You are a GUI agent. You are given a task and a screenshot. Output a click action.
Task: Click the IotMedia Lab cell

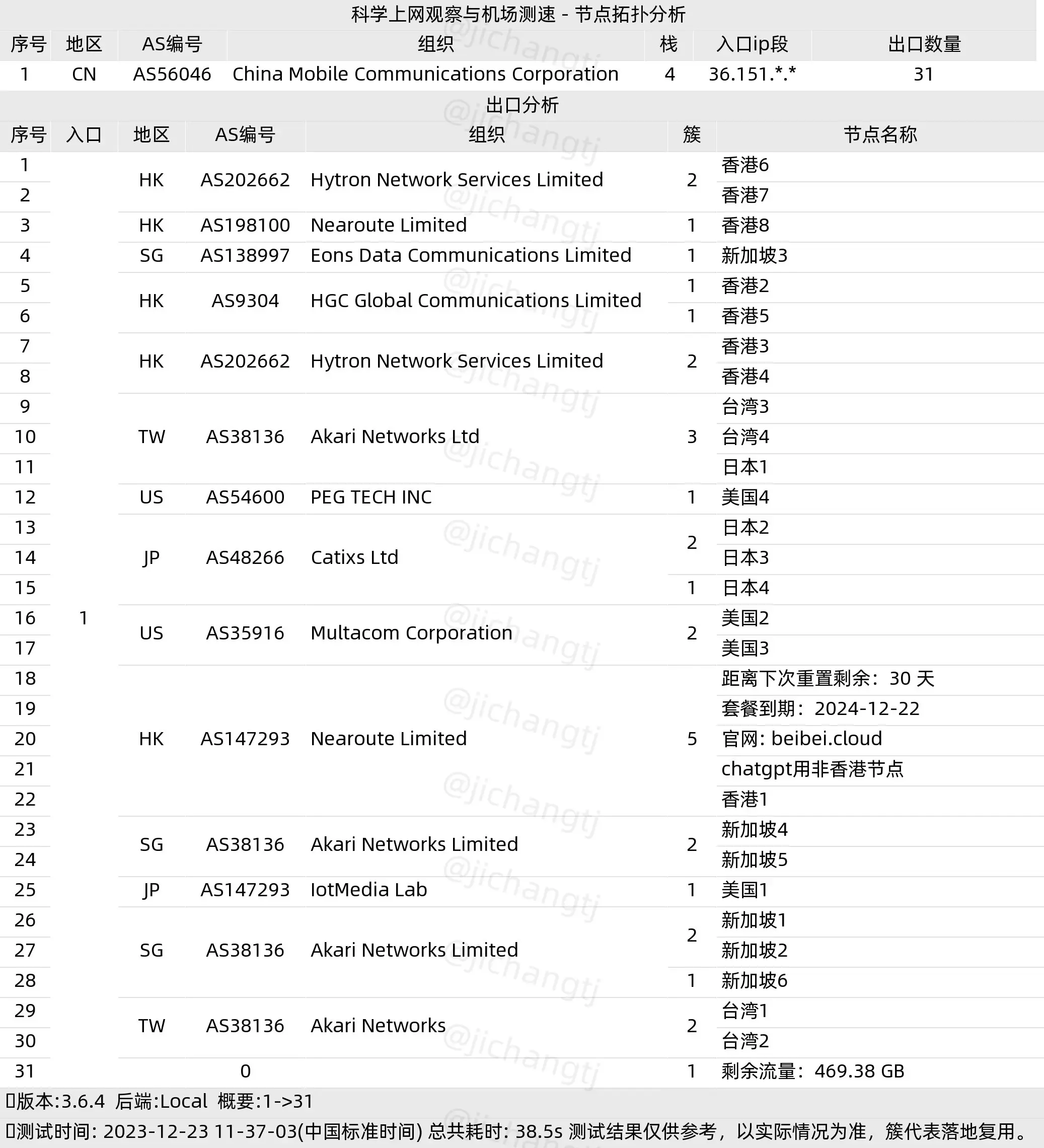point(369,890)
